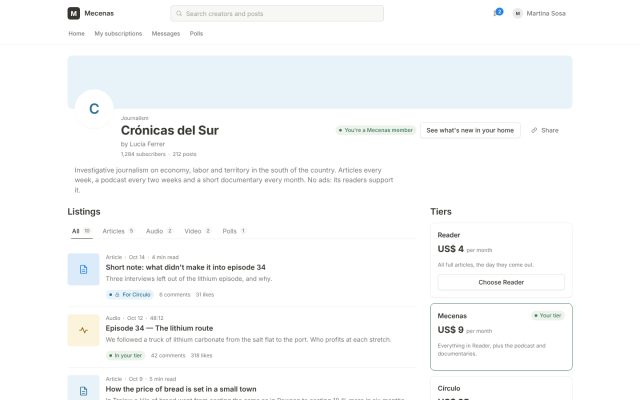Click 1,284 subscribers count
The image size is (640, 400).
click(x=143, y=154)
